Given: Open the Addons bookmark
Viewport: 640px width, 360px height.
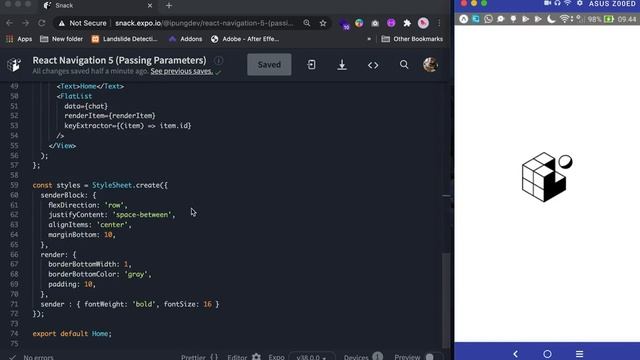Looking at the screenshot, I should click(x=186, y=39).
